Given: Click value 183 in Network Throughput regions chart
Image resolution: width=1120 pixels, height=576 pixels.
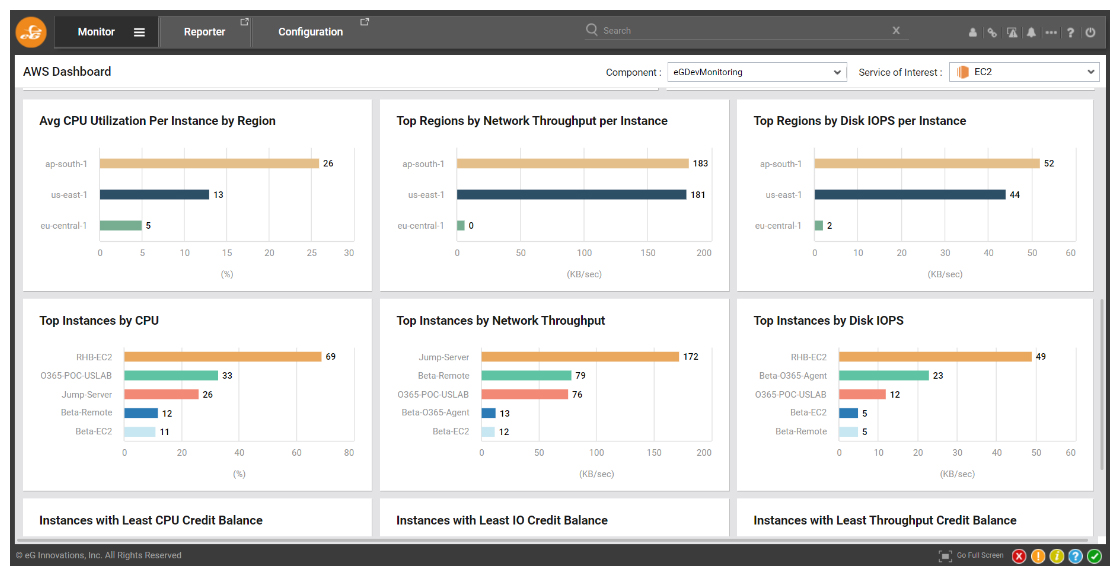Looking at the screenshot, I should click(x=701, y=164).
